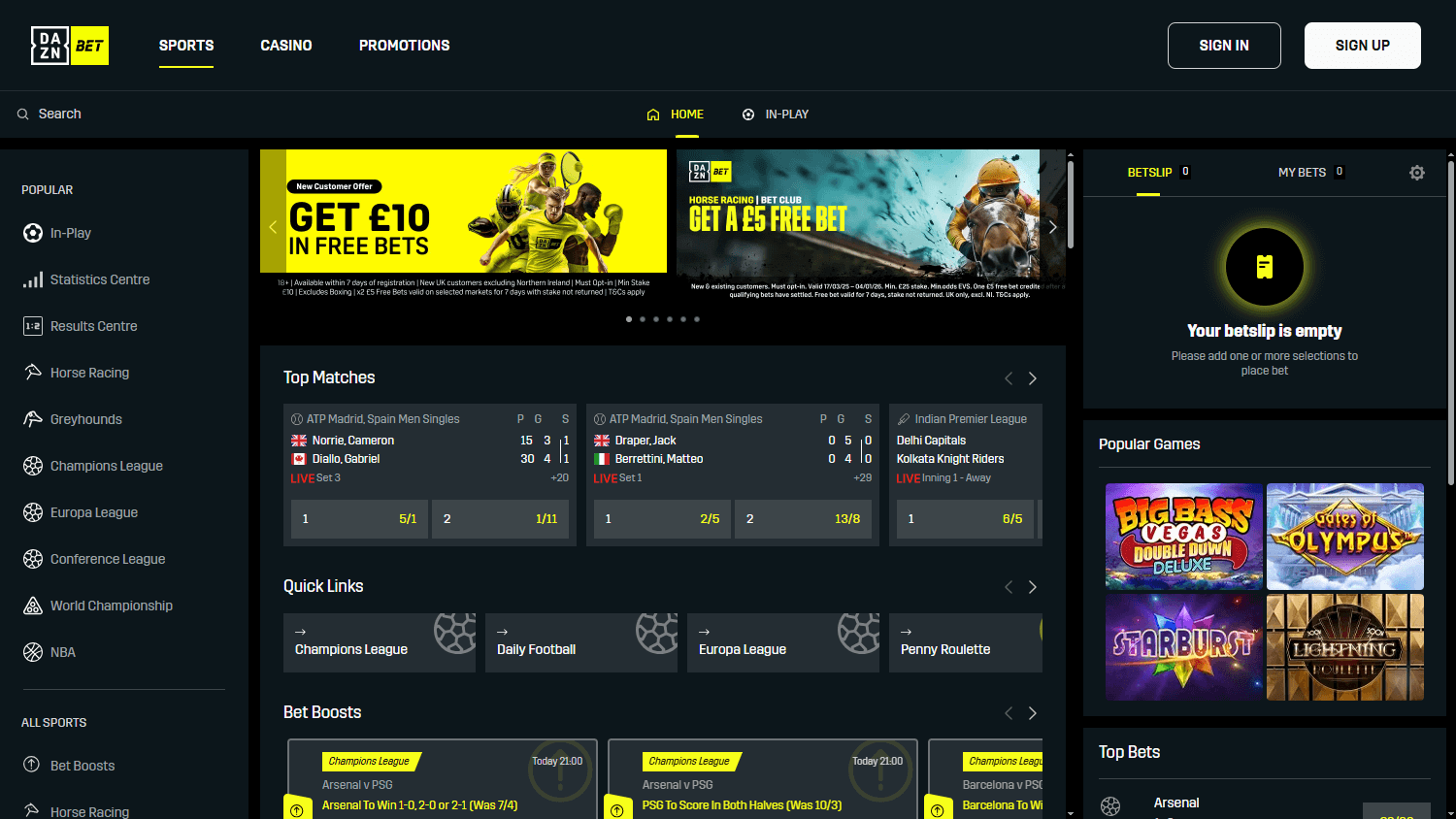Click the in-play circle icon beside IN-PLAY
The height and width of the screenshot is (819, 1456).
click(748, 115)
